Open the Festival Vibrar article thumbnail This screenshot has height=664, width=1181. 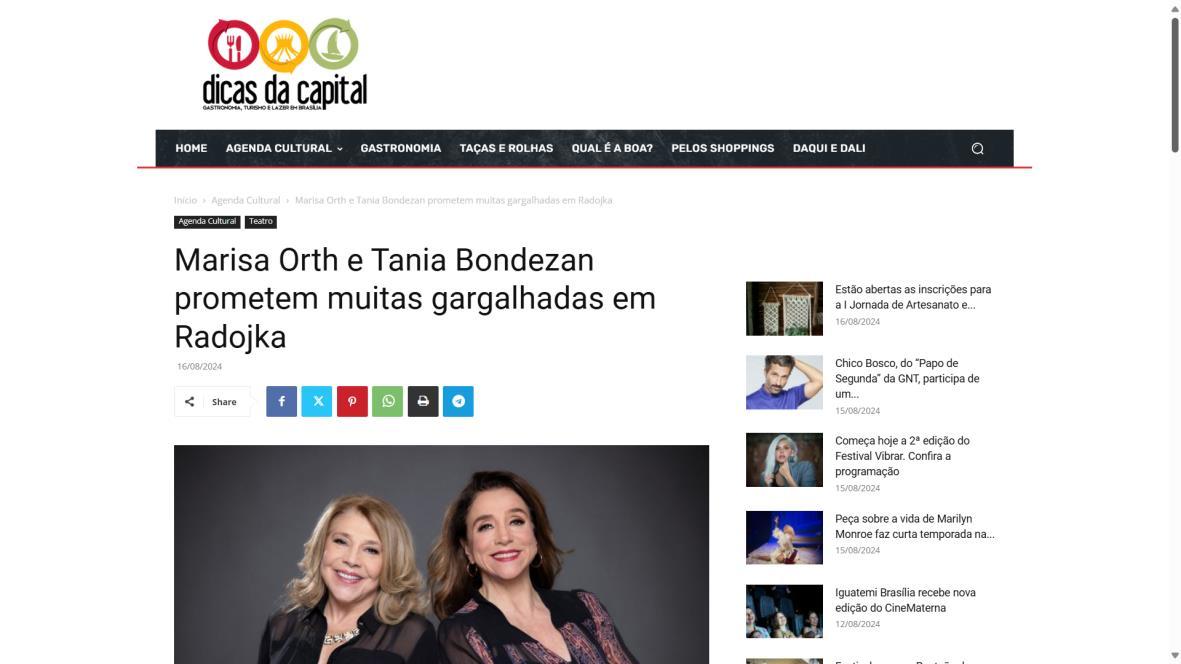pos(784,460)
